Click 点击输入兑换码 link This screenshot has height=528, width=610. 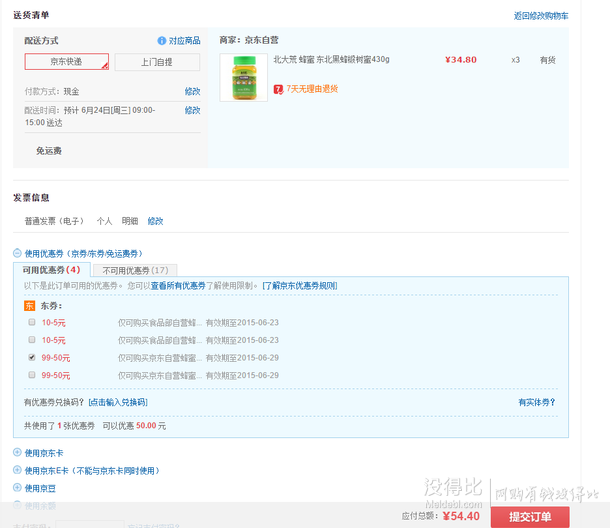[118, 402]
